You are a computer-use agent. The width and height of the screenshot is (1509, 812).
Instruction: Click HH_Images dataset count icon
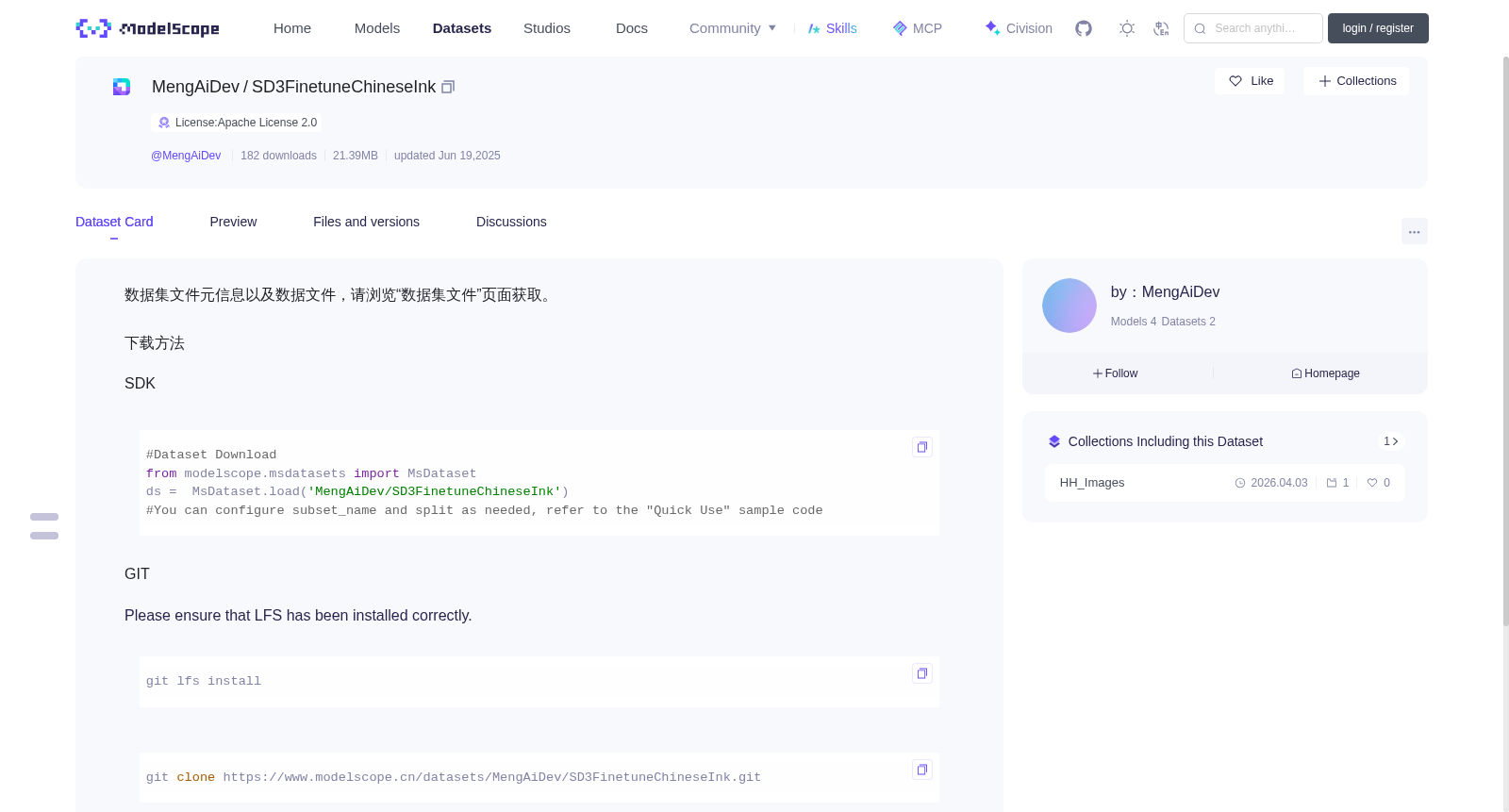coord(1332,483)
